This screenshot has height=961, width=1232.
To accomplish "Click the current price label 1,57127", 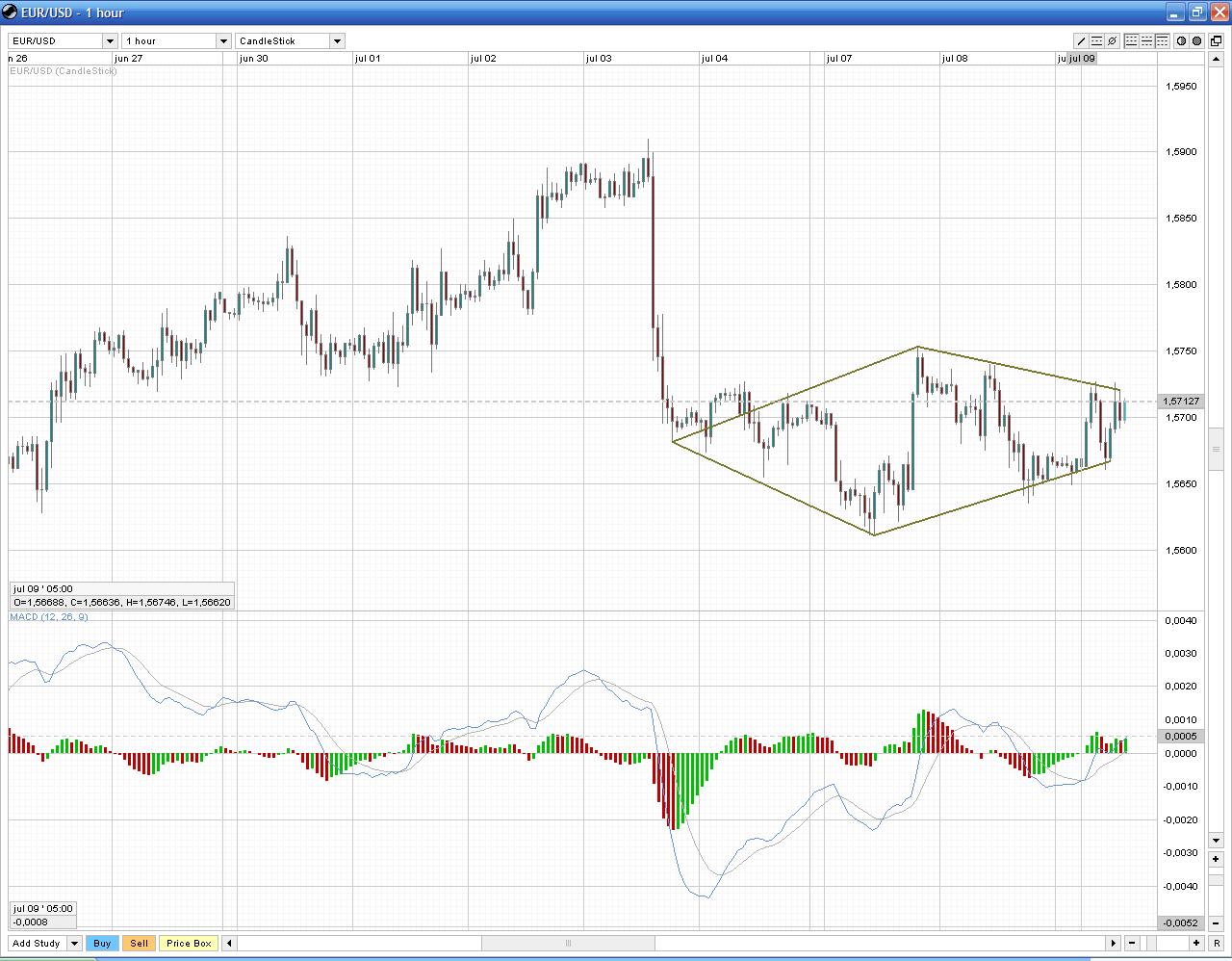I will [1181, 402].
